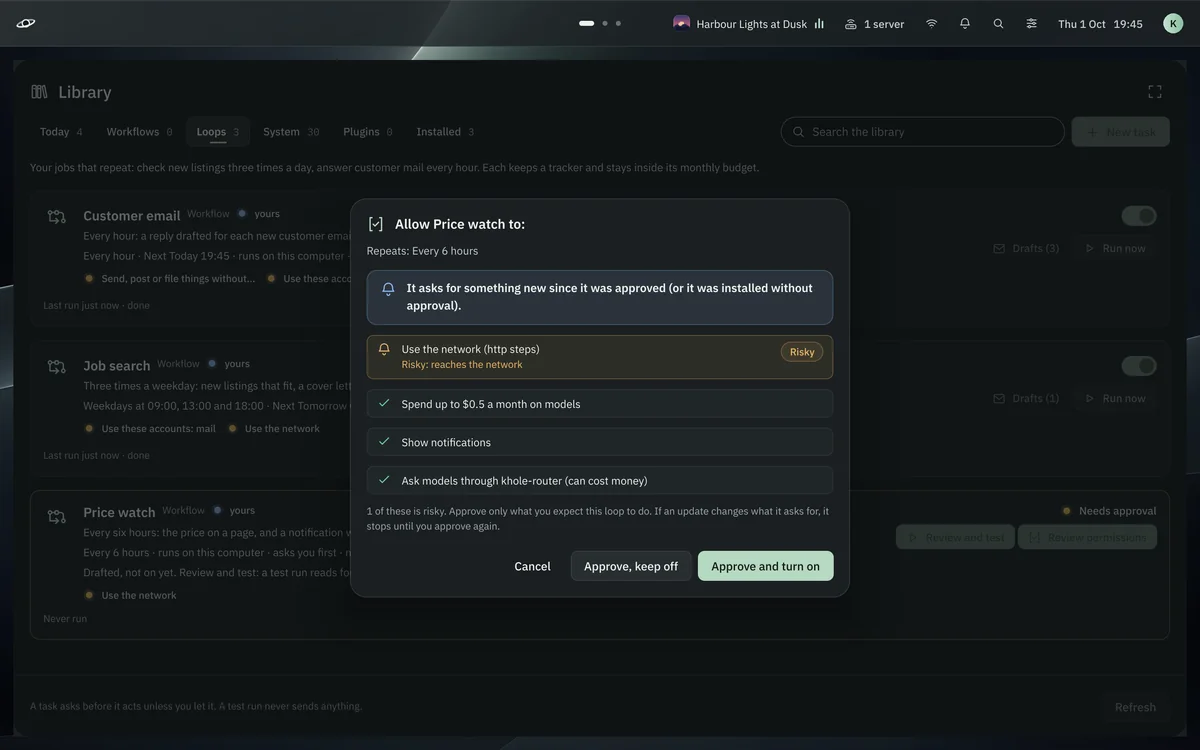
Task: Show the Installed tab
Action: pos(445,132)
